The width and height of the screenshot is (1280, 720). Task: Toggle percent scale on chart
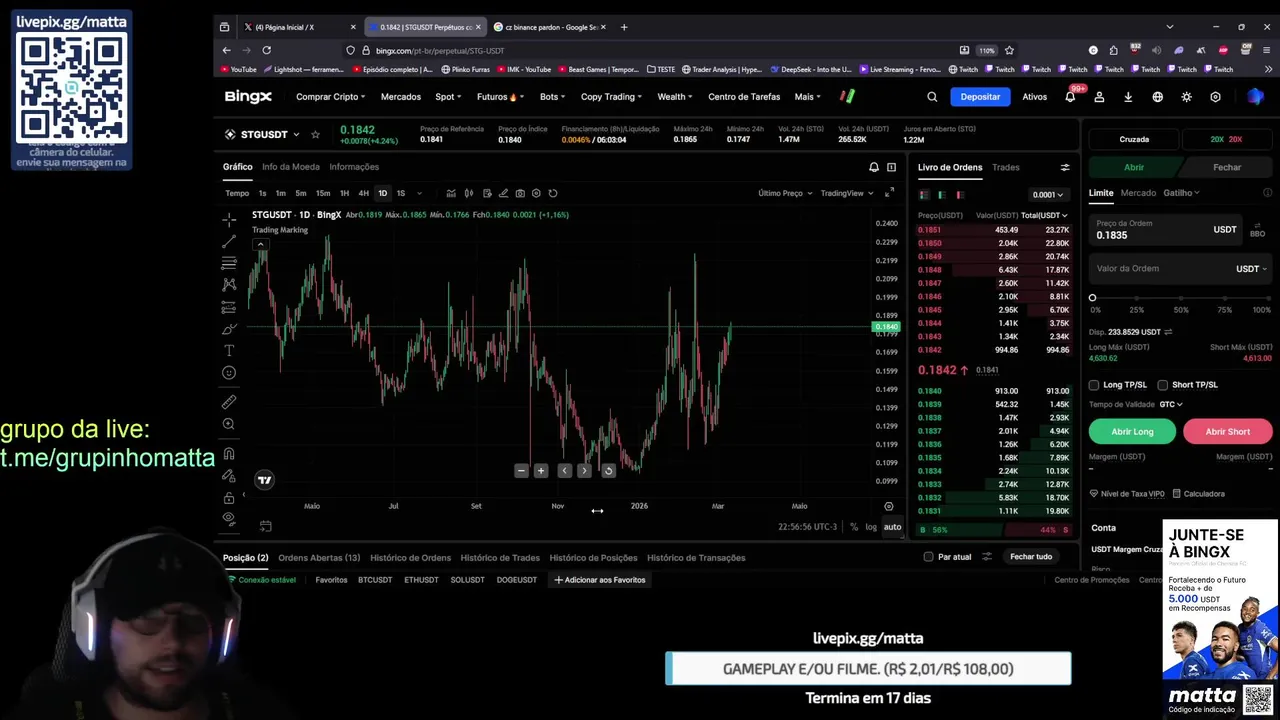pyautogui.click(x=854, y=527)
